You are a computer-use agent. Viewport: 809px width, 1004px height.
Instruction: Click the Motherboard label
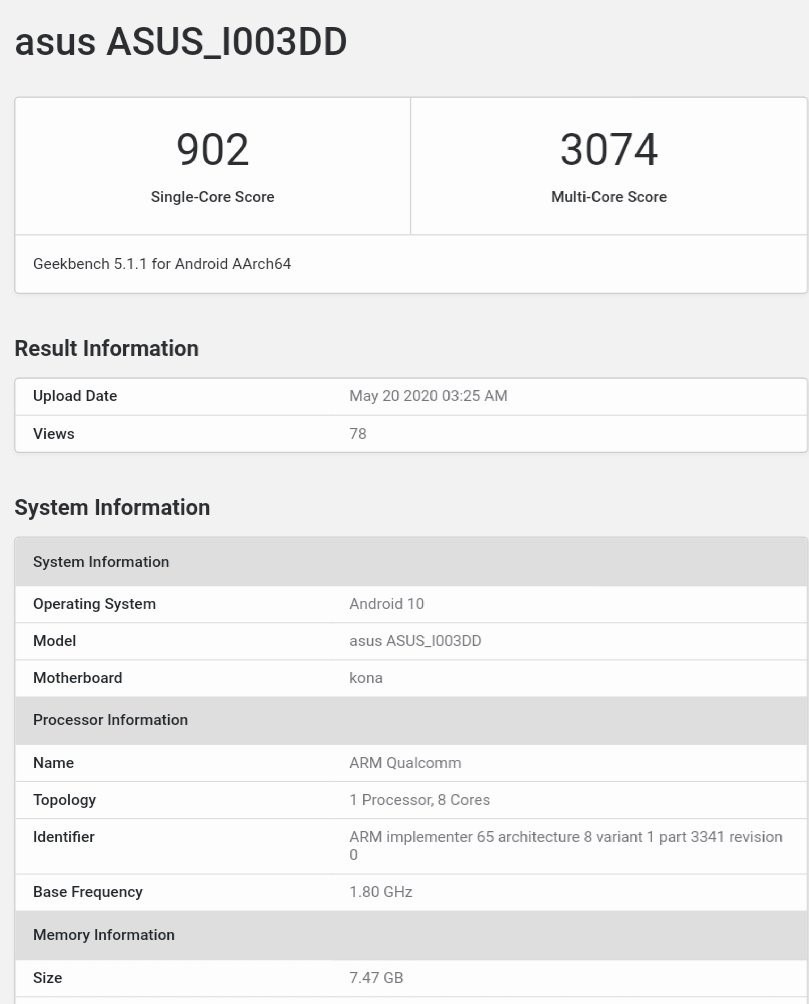click(78, 677)
